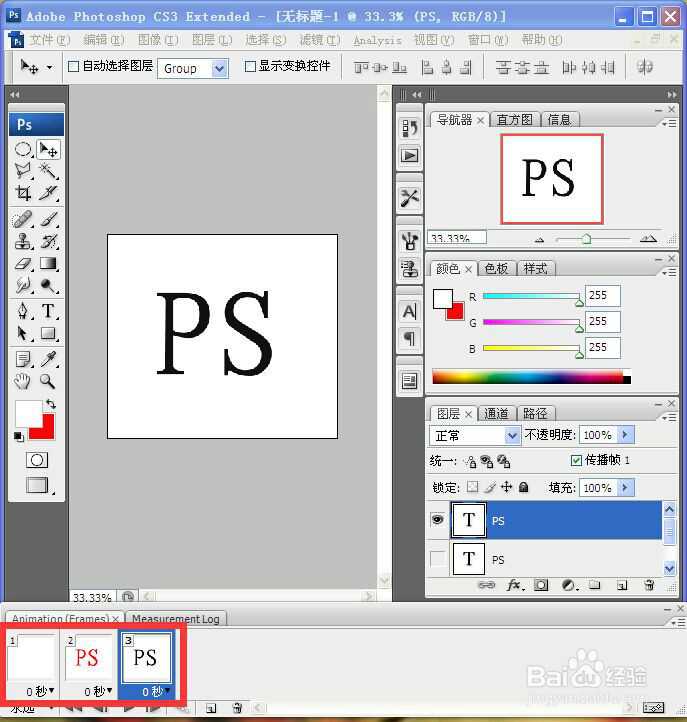Change frame 1 delay time

tap(40, 691)
